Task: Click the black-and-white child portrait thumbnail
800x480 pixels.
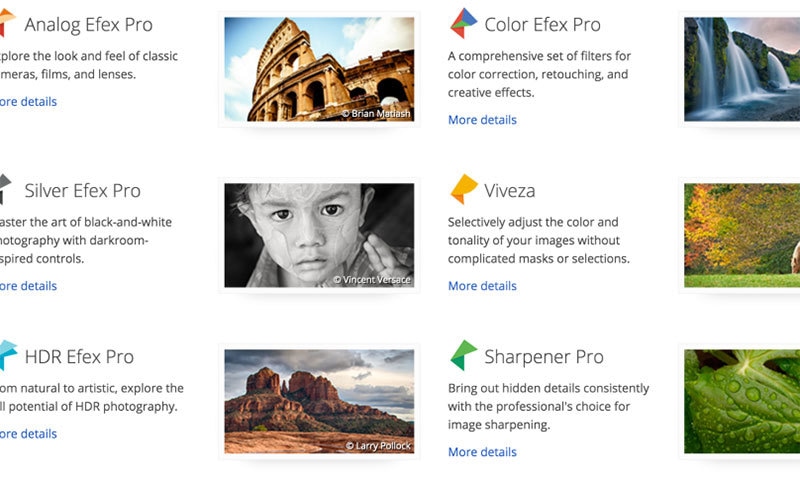Action: pyautogui.click(x=319, y=235)
